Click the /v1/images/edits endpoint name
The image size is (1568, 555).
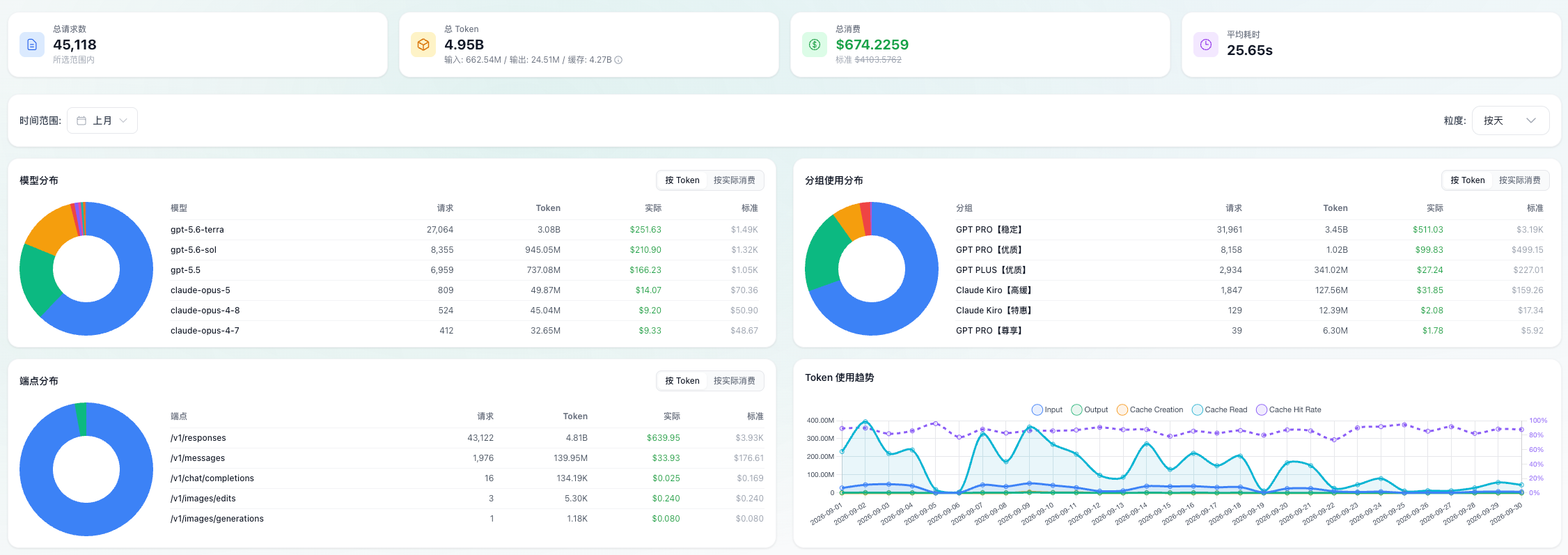203,499
